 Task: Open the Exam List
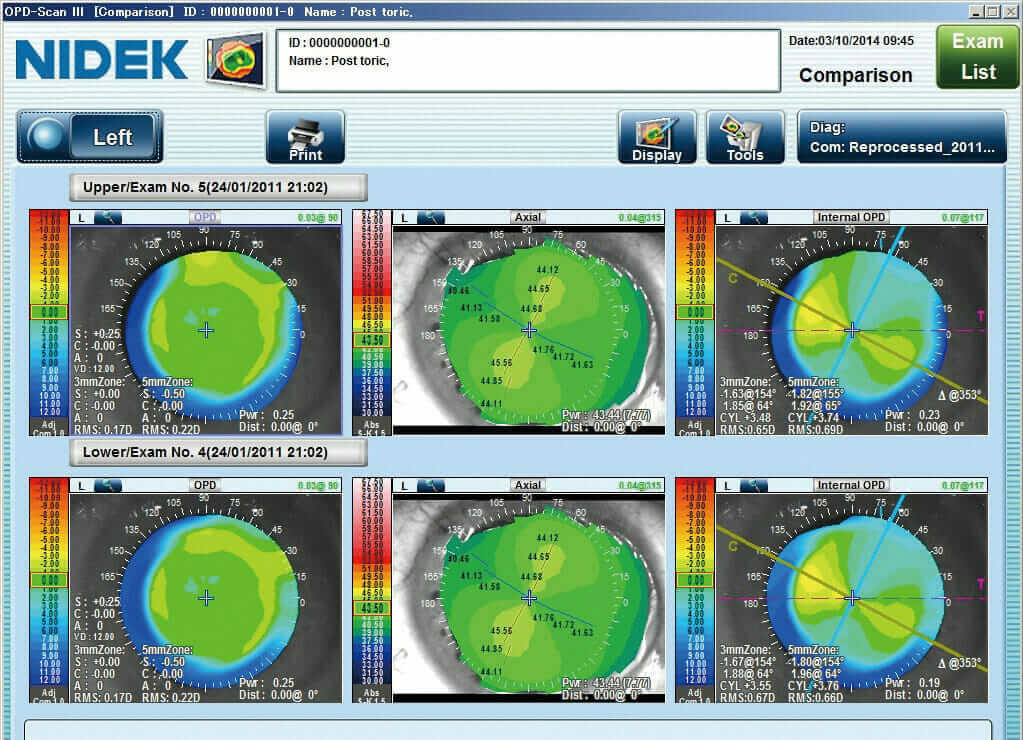click(977, 57)
